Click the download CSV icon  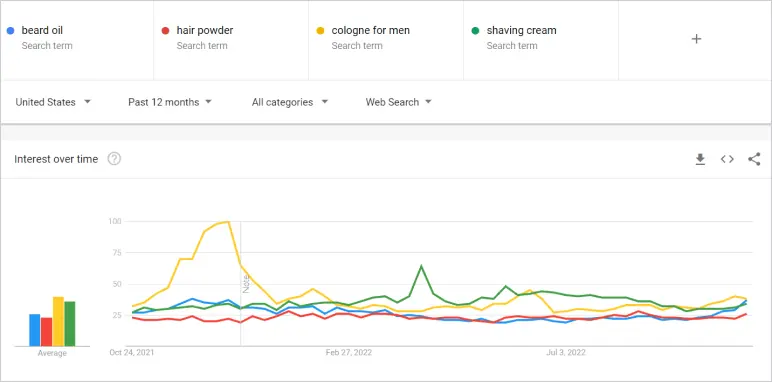(x=700, y=159)
